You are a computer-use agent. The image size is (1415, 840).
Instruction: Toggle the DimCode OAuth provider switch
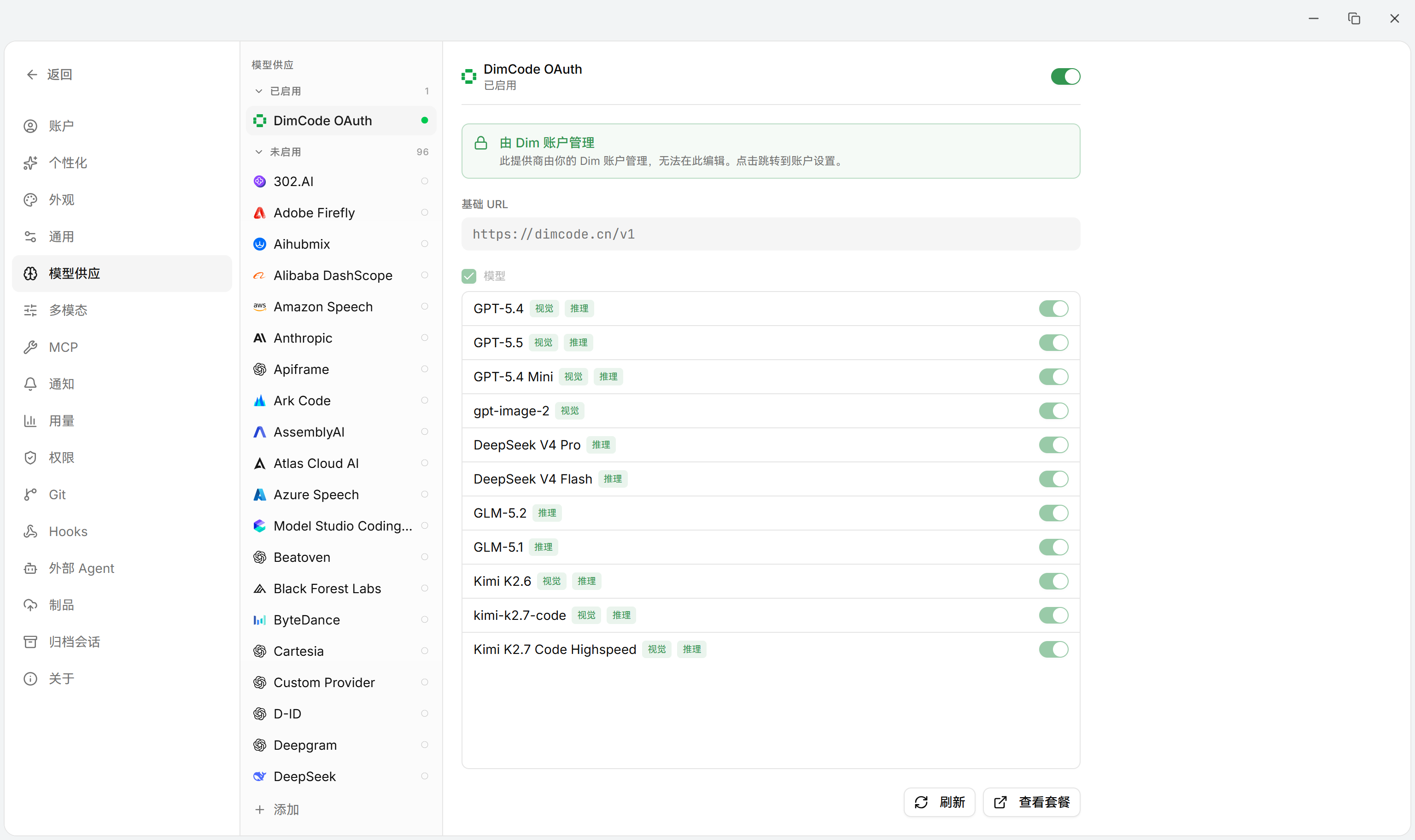coord(1065,76)
